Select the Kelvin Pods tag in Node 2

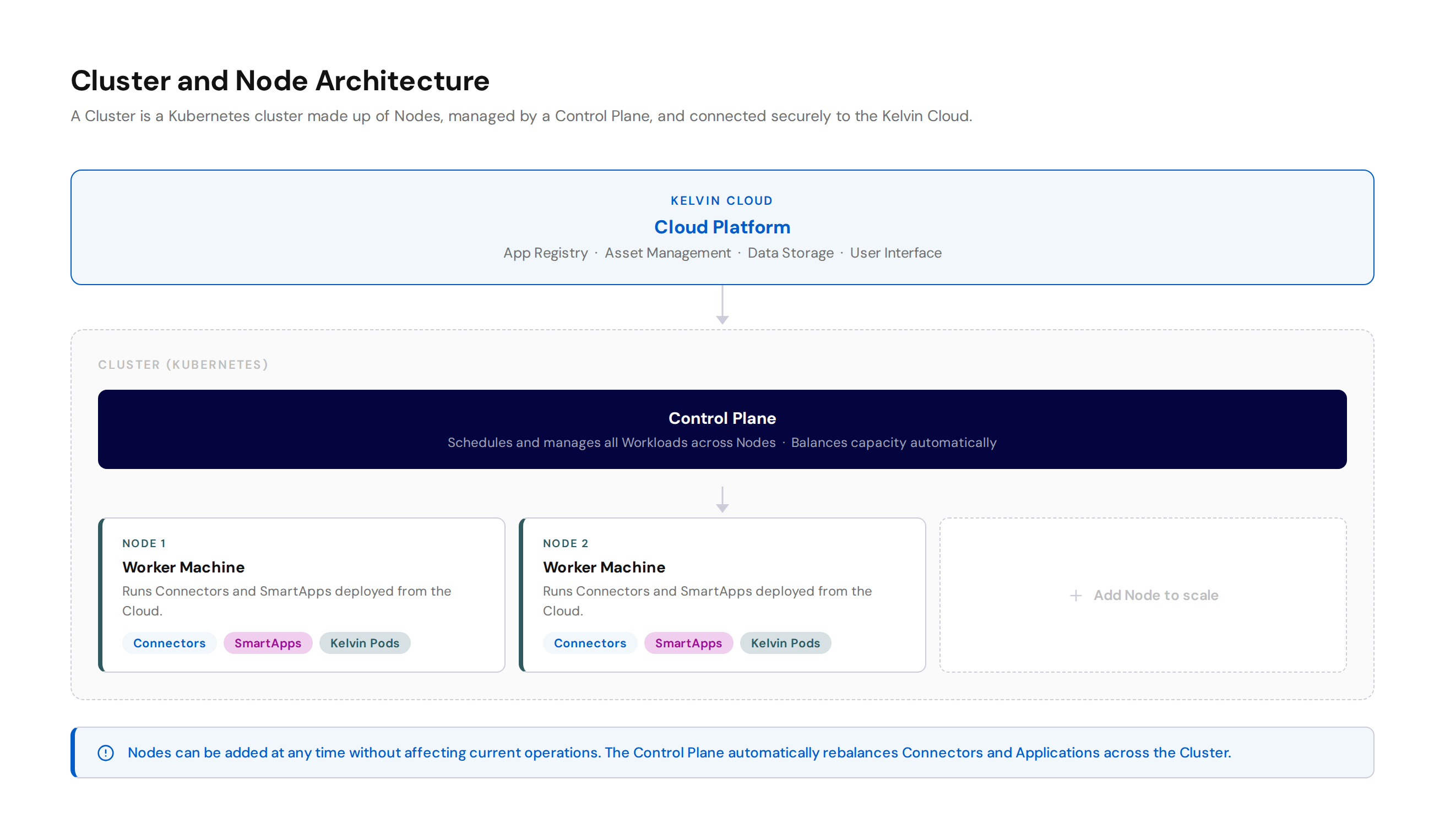tap(786, 643)
